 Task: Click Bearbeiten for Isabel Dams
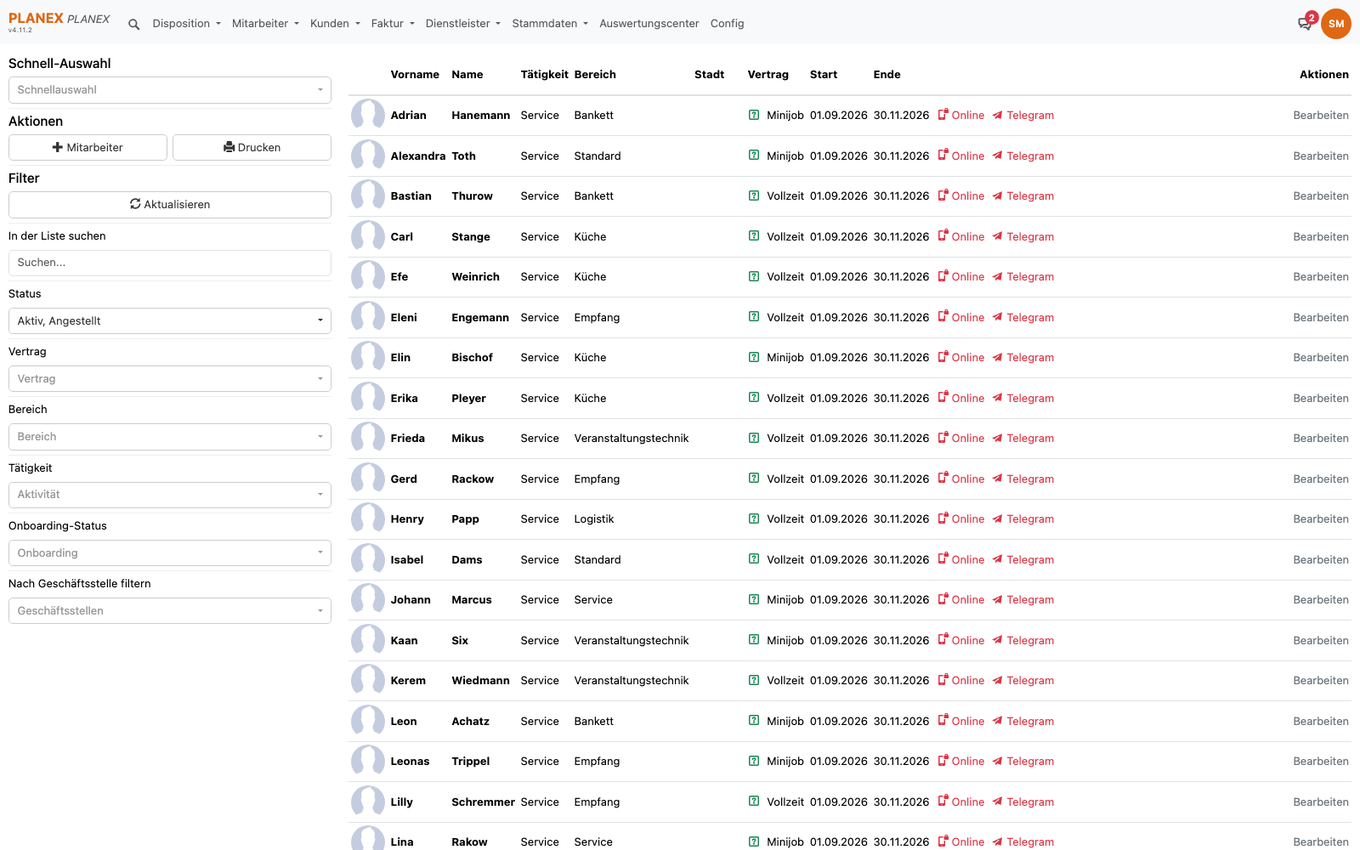coord(1320,560)
